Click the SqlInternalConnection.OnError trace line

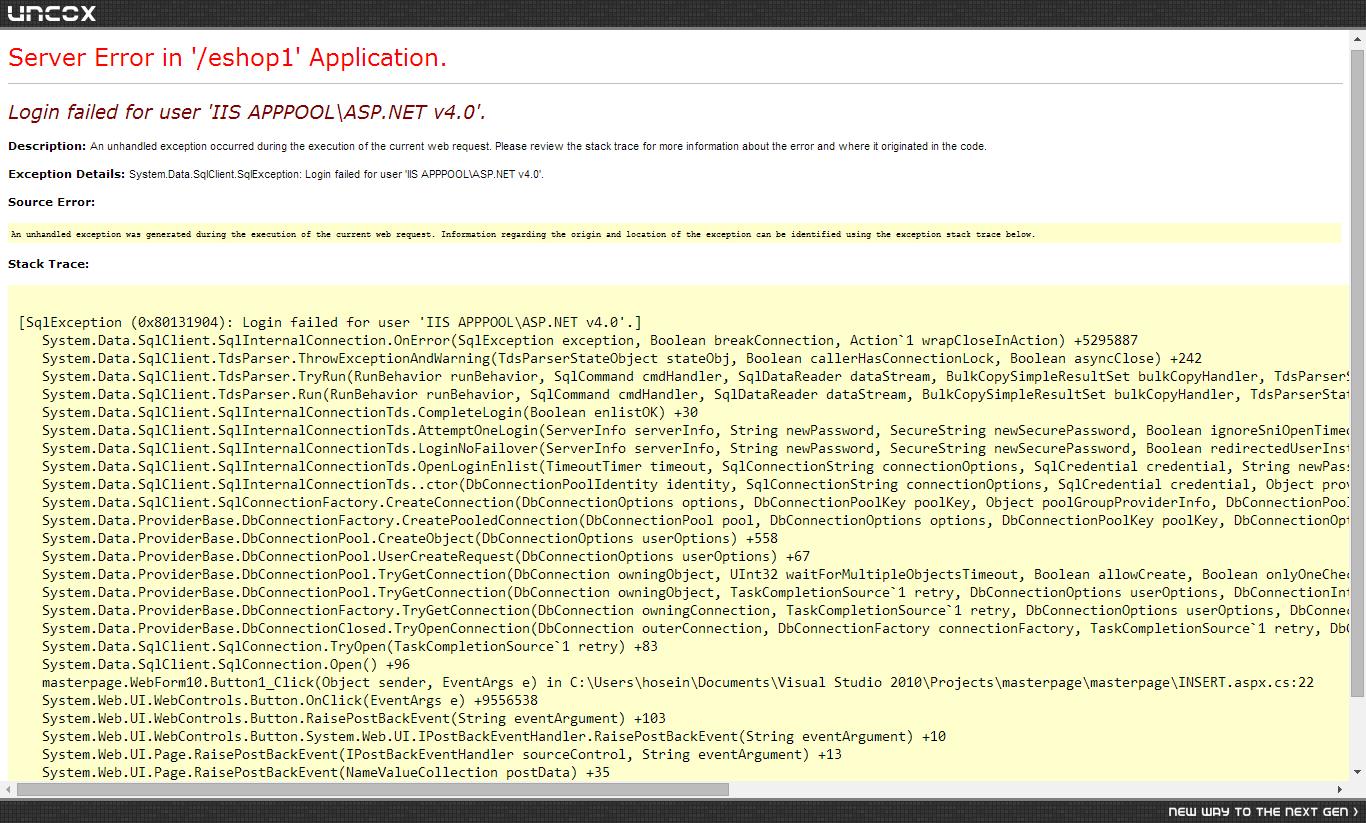[x=590, y=340]
